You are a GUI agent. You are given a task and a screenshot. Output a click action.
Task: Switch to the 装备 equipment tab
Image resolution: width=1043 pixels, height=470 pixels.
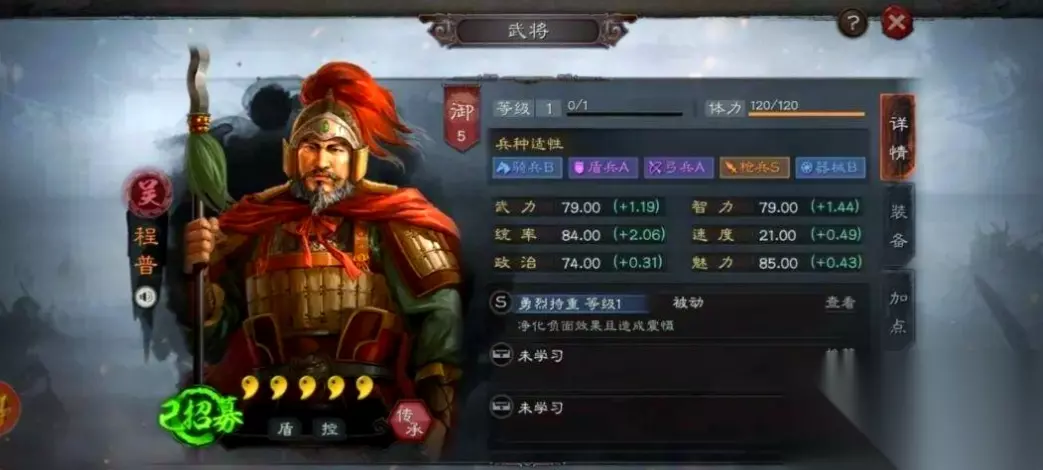[898, 226]
